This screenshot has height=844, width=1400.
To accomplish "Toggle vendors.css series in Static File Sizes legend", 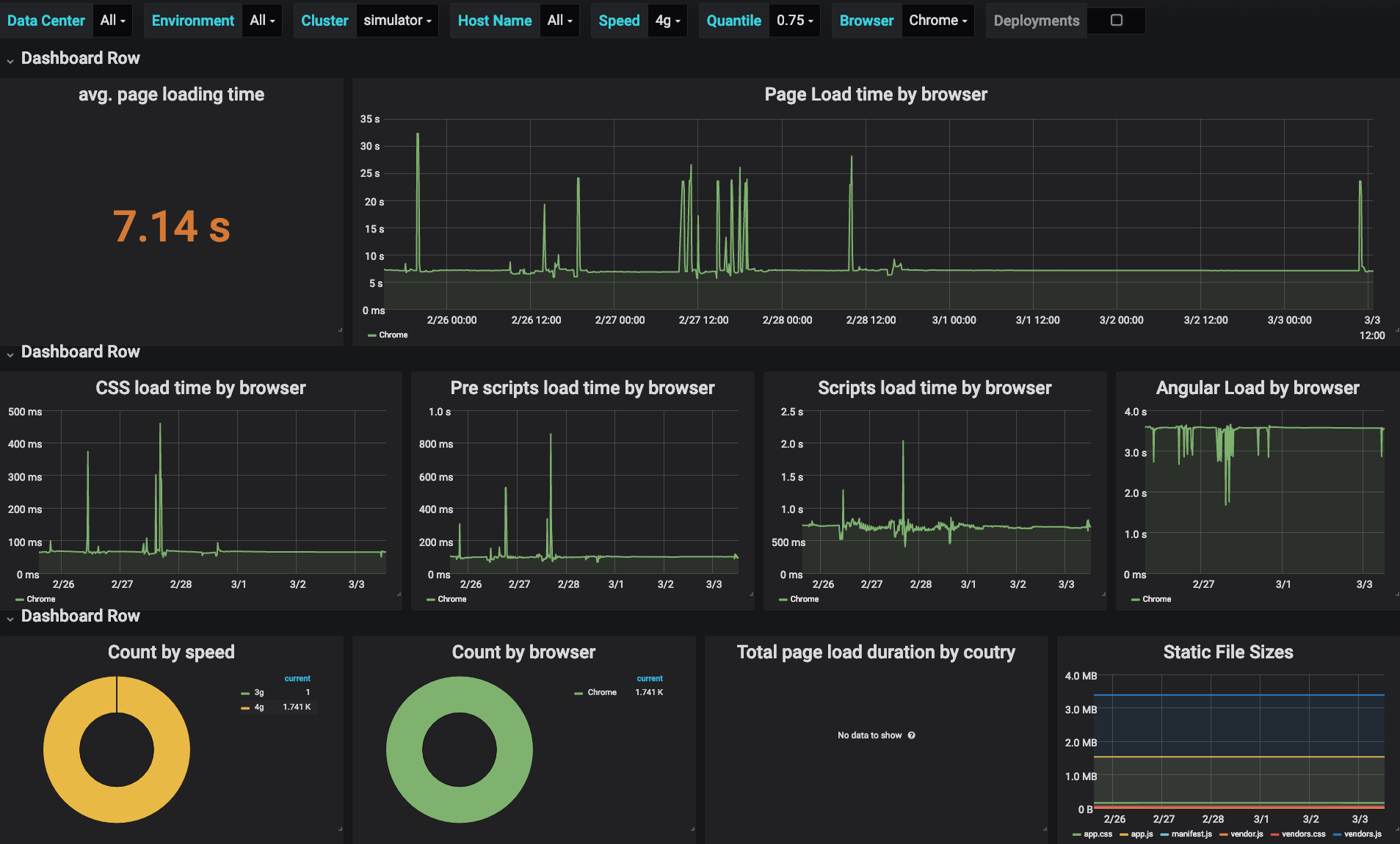I will [x=1303, y=834].
